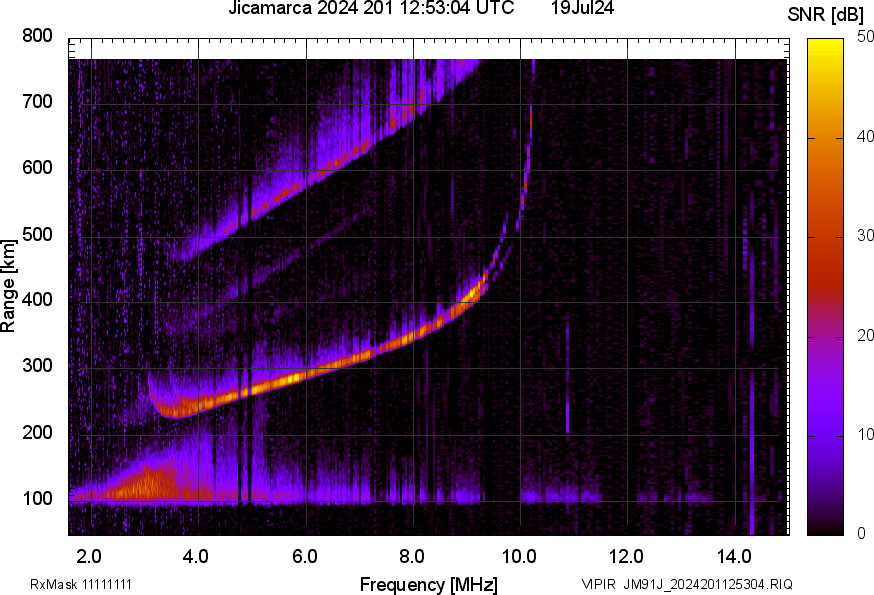Click the range tick label '100'
The image size is (874, 595).
(x=37, y=498)
